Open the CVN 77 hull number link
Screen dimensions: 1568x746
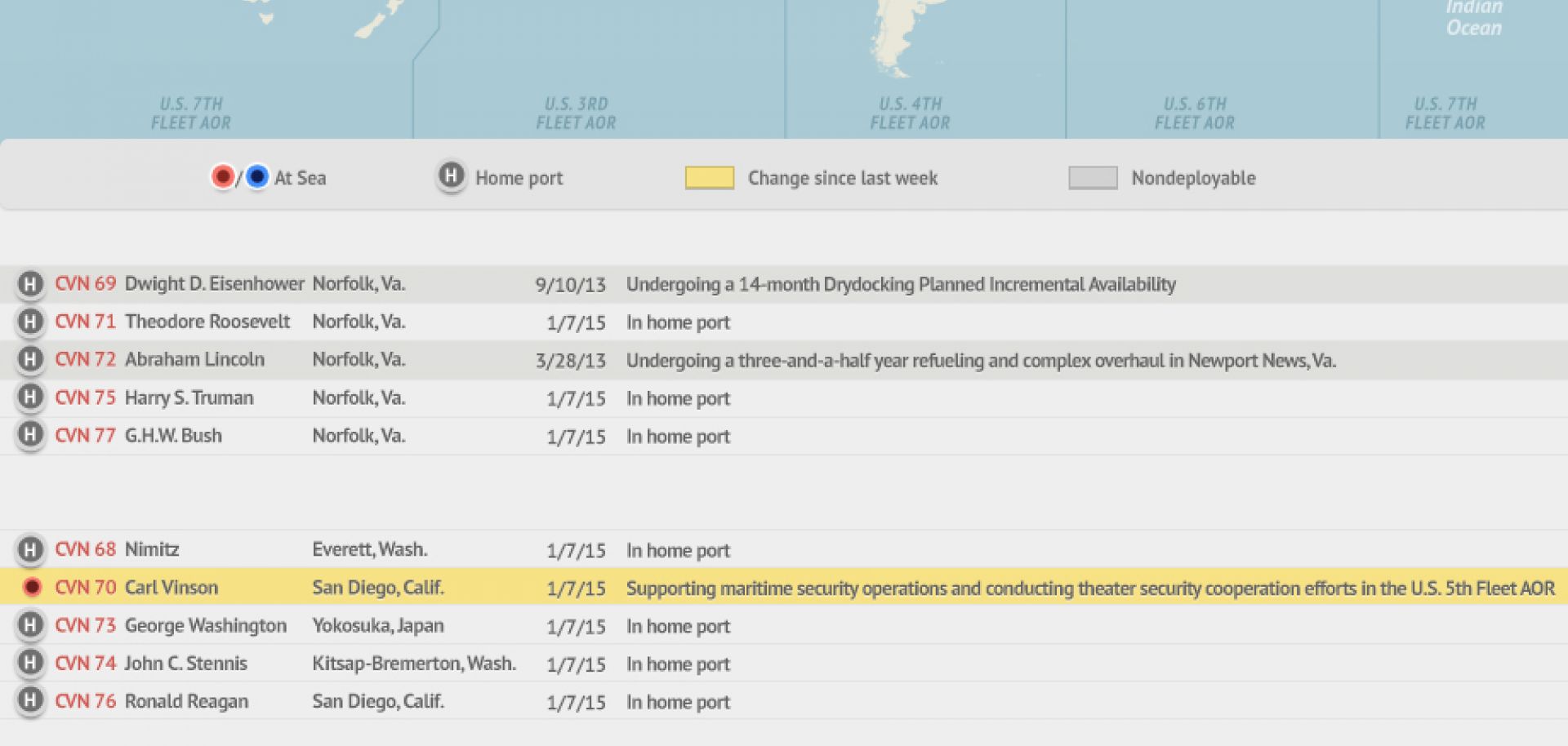[x=85, y=436]
